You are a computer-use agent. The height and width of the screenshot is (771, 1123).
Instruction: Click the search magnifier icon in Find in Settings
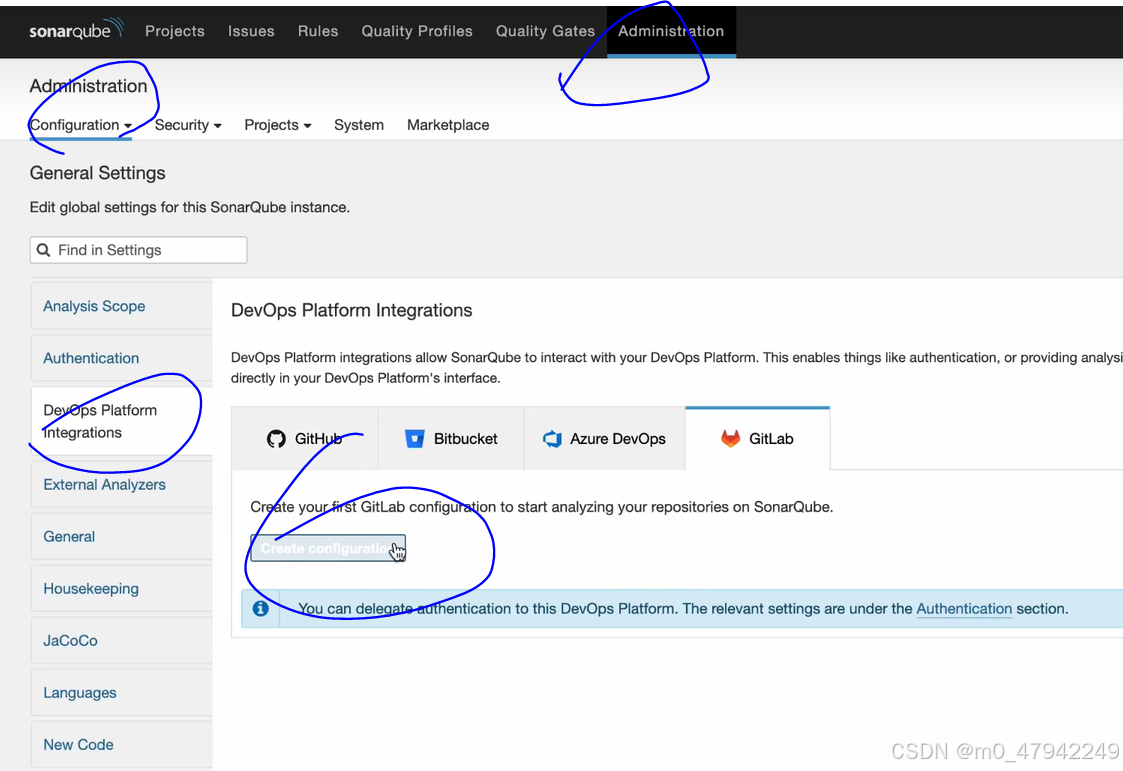pos(43,250)
